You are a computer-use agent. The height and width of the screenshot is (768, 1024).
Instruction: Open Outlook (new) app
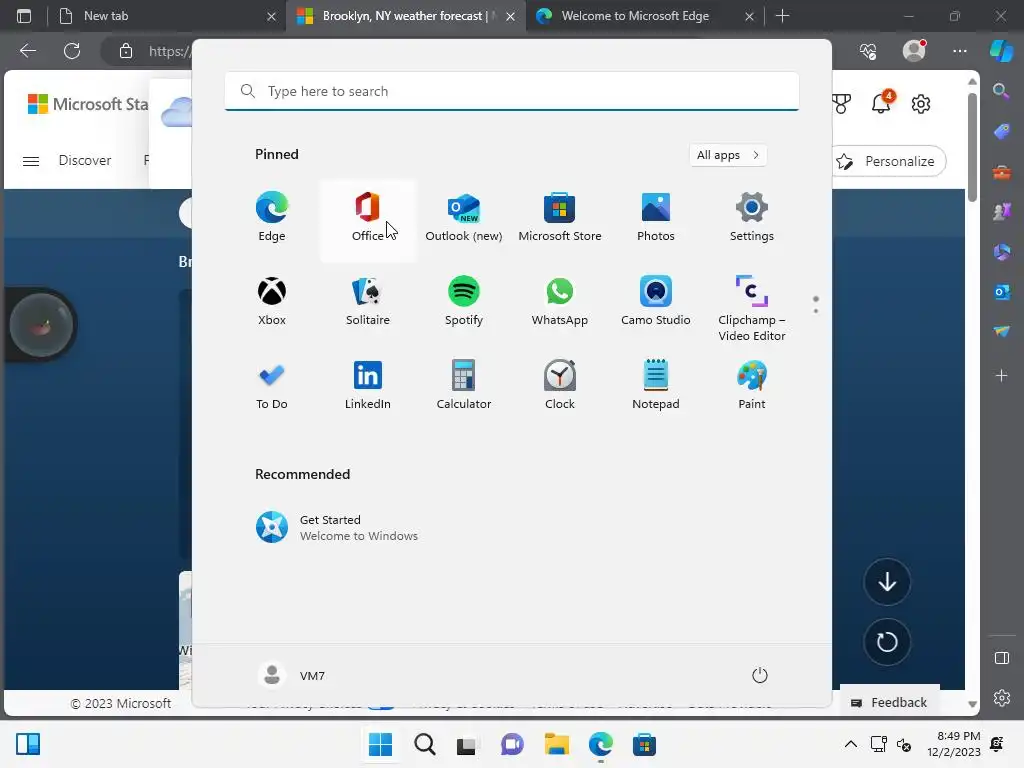click(464, 217)
